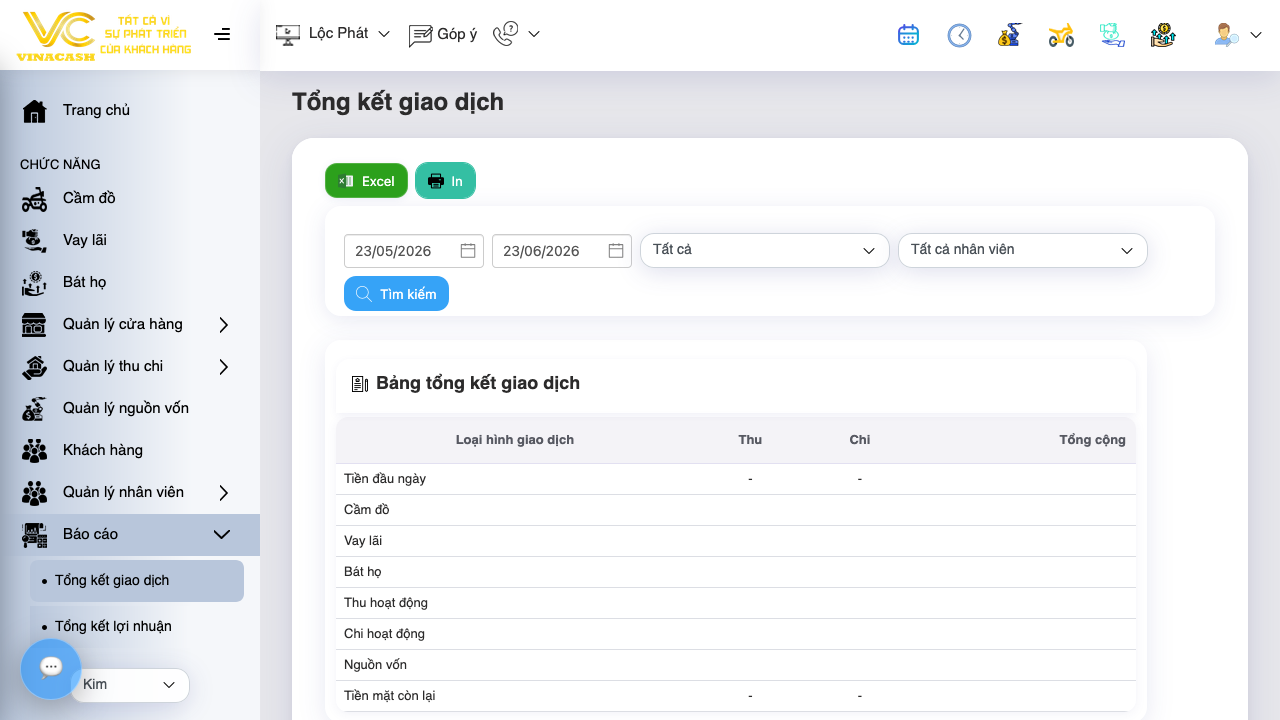Click the phone support help icon
This screenshot has height=720, width=1280.
(x=506, y=34)
